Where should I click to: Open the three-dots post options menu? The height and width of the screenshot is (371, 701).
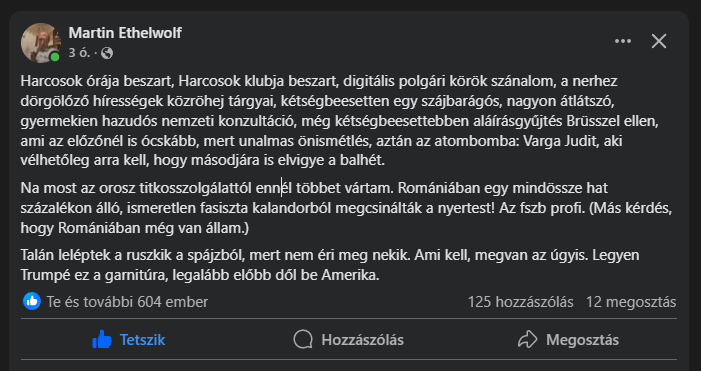[x=623, y=41]
